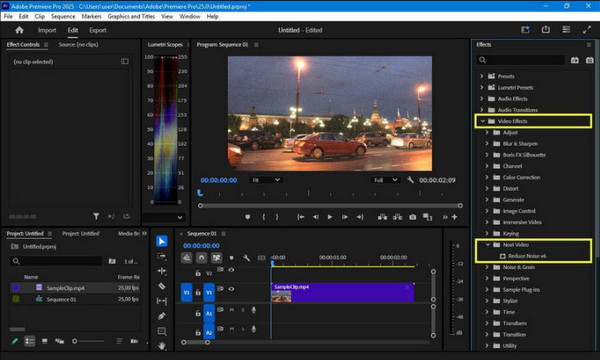Step forward one frame
The height and width of the screenshot is (360, 600).
point(345,217)
